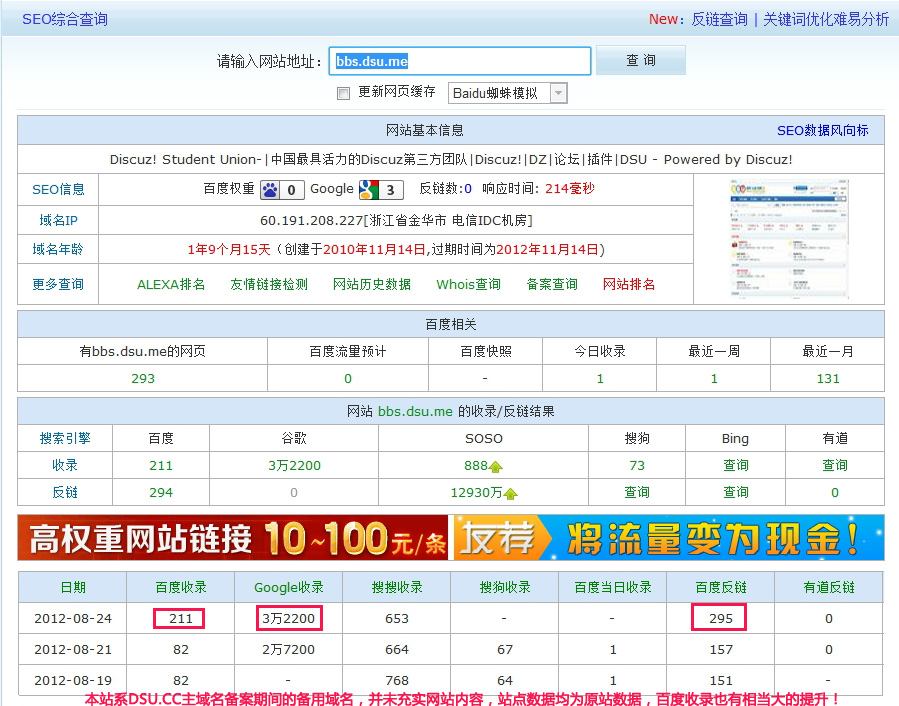Click the 查询 search button
Image resolution: width=899 pixels, height=706 pixels.
(x=640, y=60)
